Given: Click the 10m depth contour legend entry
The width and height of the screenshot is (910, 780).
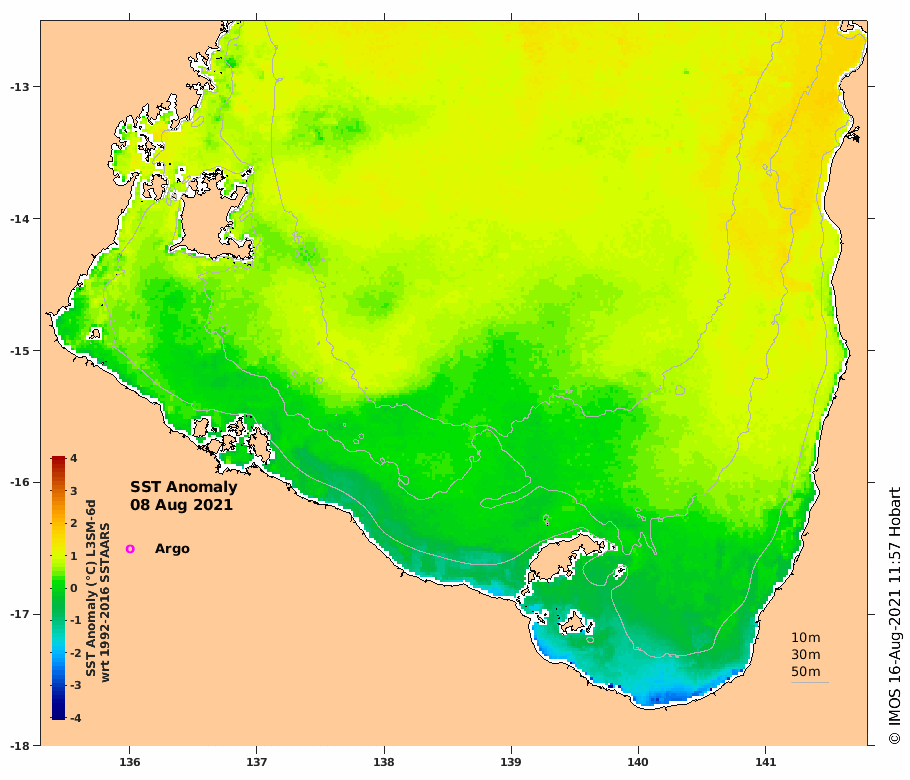Looking at the screenshot, I should tap(806, 637).
